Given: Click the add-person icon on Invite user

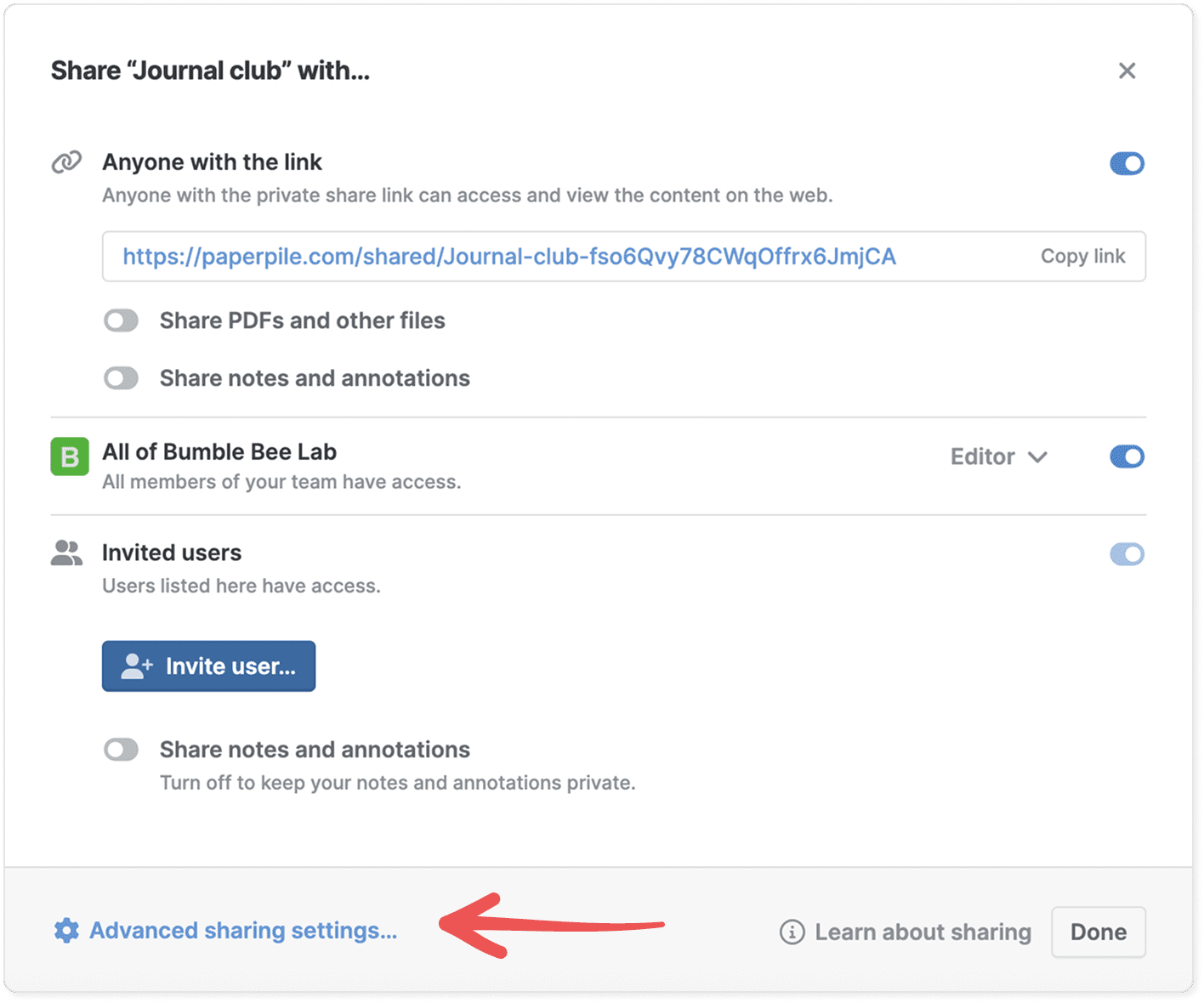Looking at the screenshot, I should point(136,666).
